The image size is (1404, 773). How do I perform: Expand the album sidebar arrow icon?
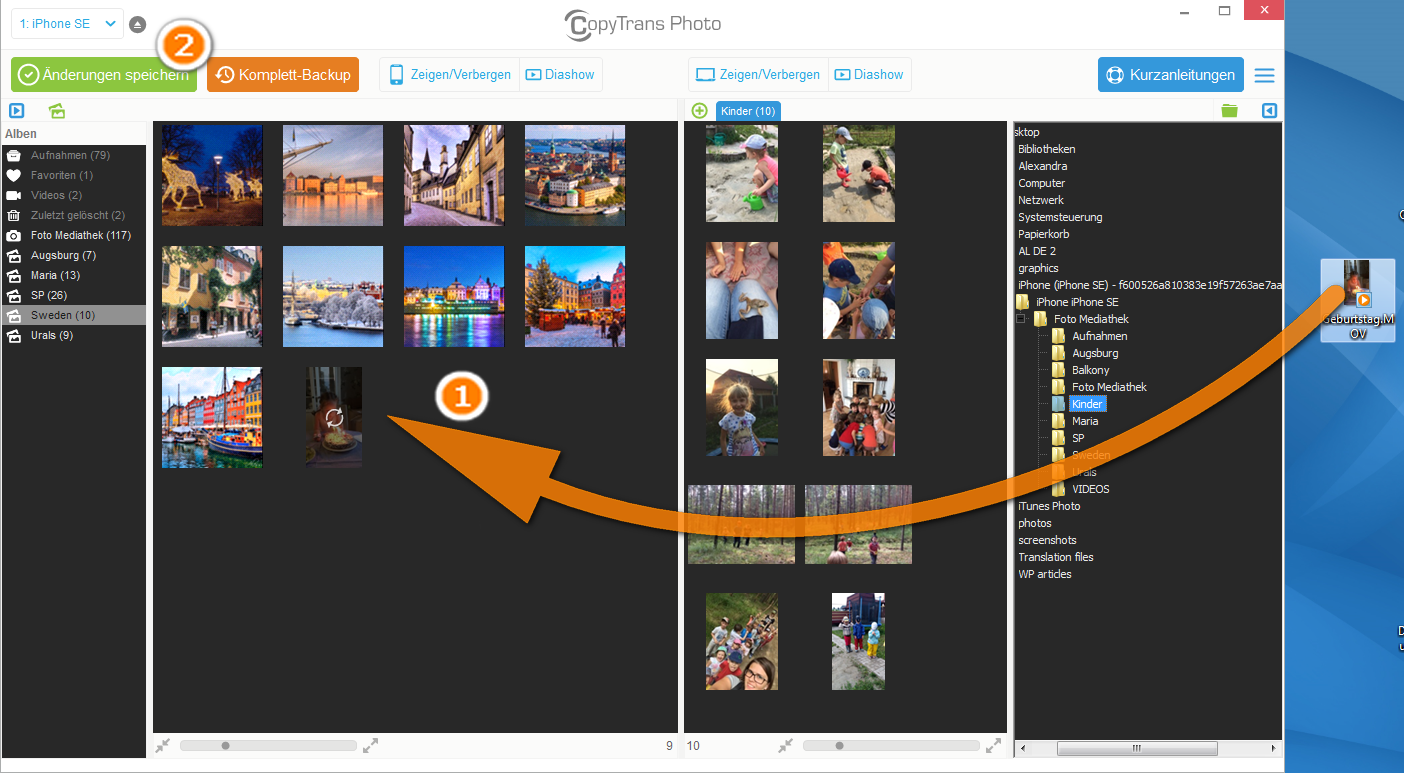17,111
